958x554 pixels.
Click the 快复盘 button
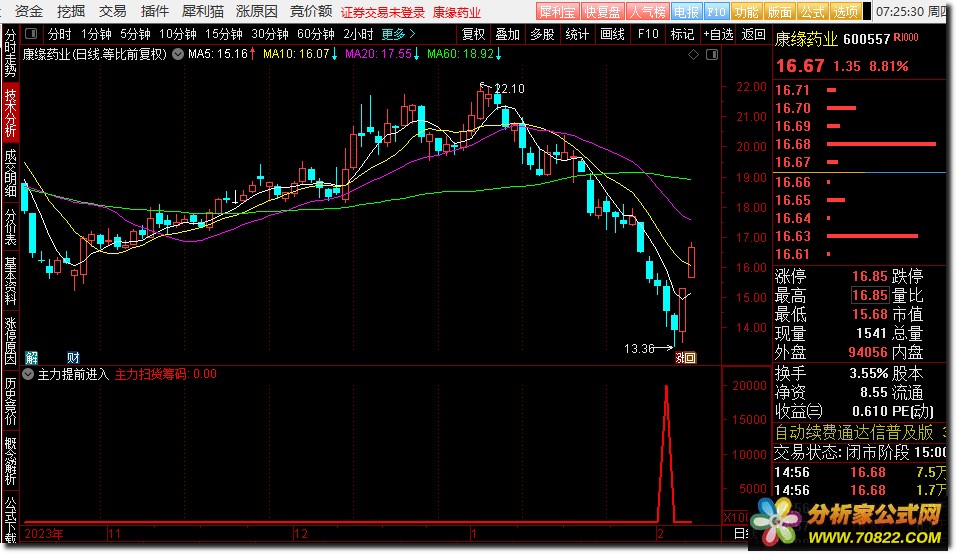[x=602, y=12]
